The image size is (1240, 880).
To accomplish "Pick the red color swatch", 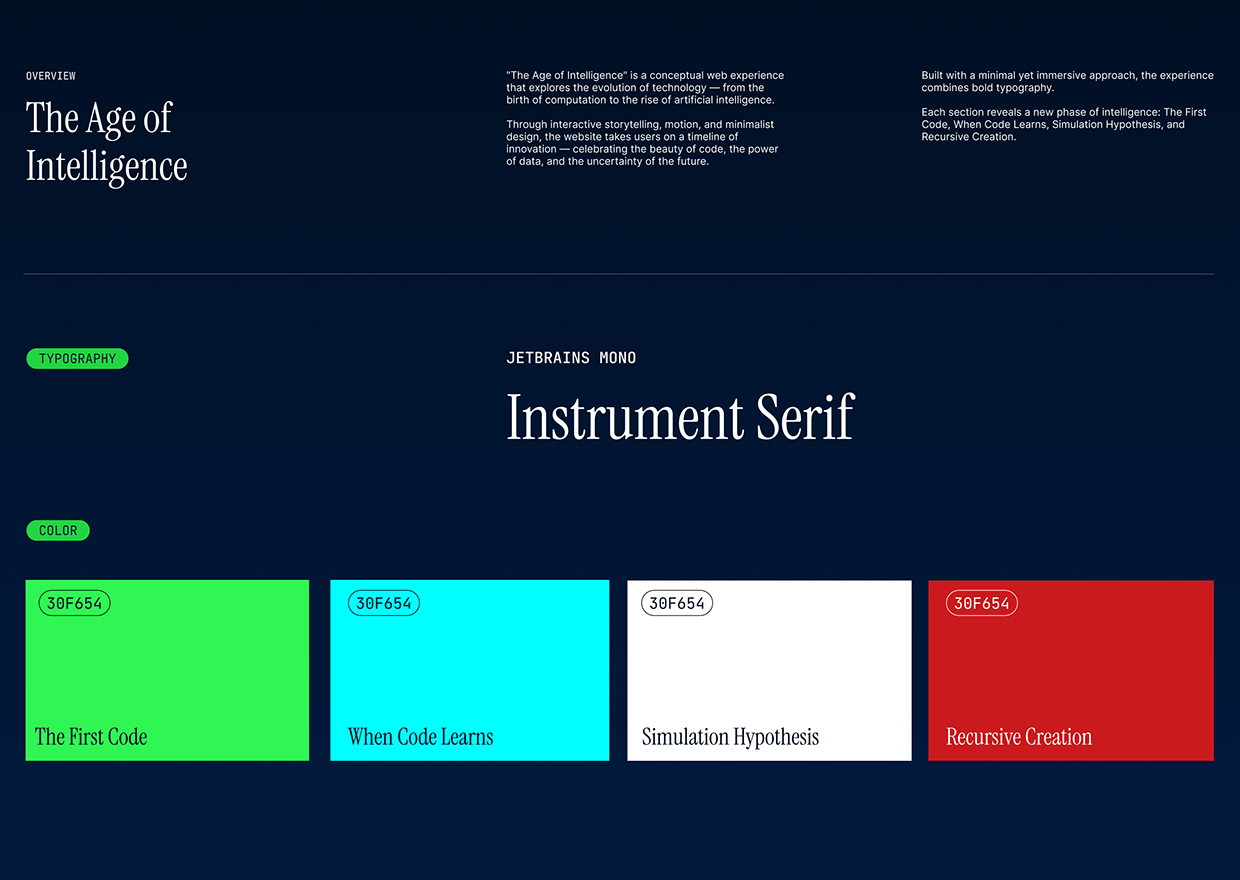I will 1070,670.
